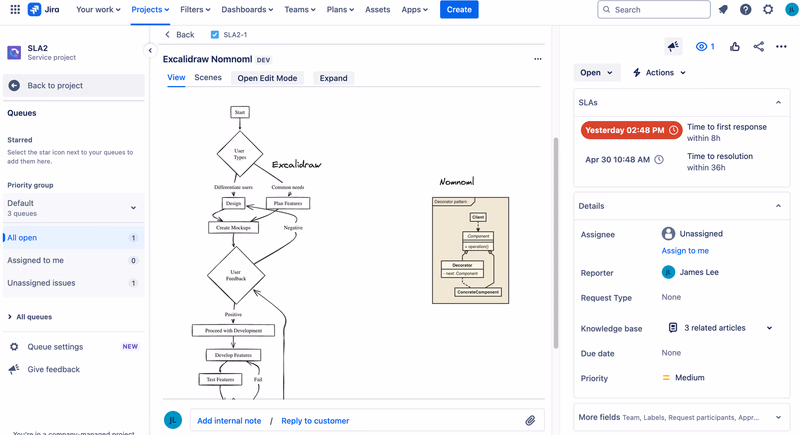Open notifications bell icon

coord(723,9)
